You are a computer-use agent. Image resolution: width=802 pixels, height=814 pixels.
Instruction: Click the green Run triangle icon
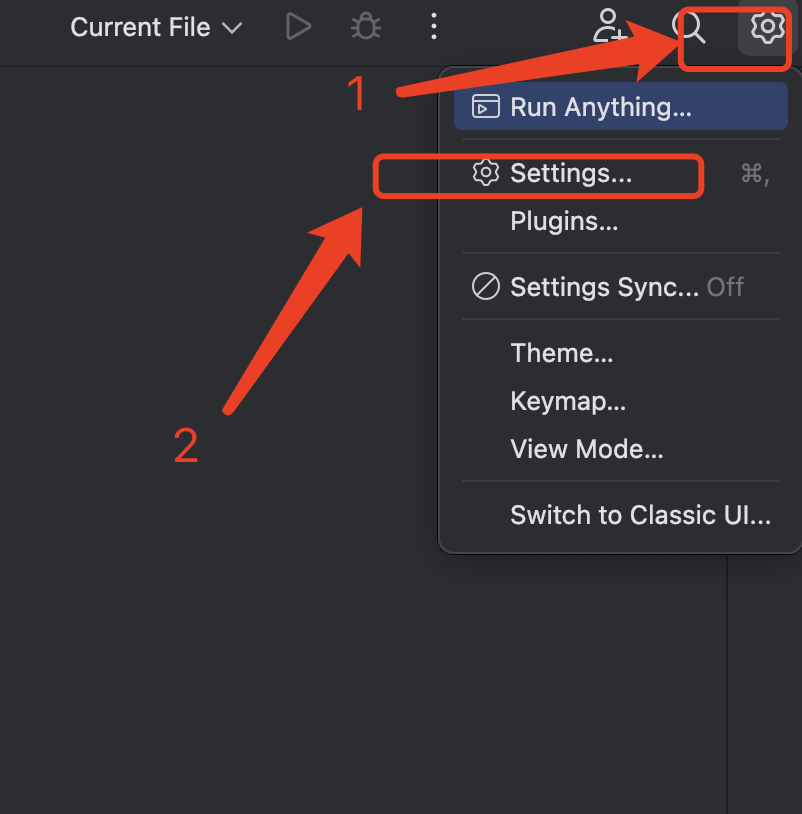(x=298, y=27)
